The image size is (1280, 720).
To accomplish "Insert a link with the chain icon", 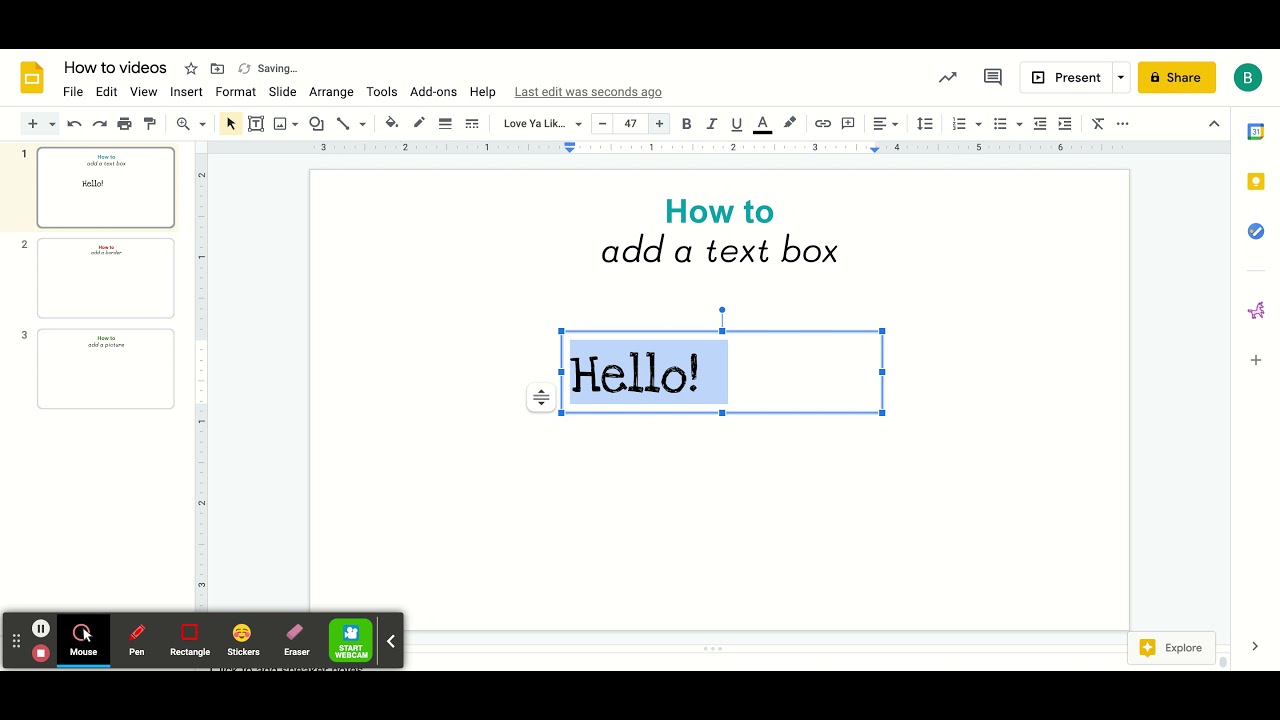I will click(823, 124).
